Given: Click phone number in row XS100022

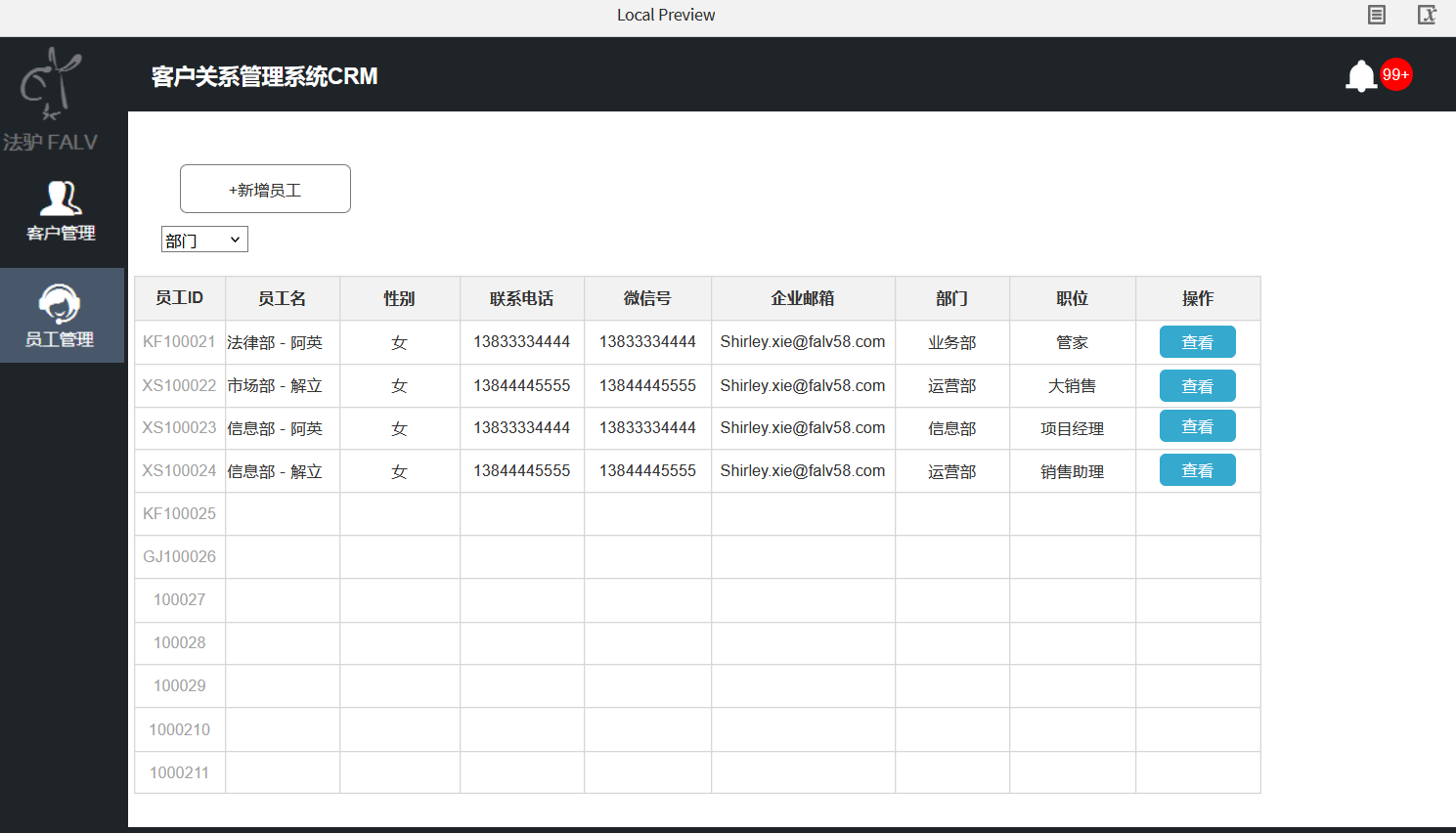Looking at the screenshot, I should coord(522,385).
